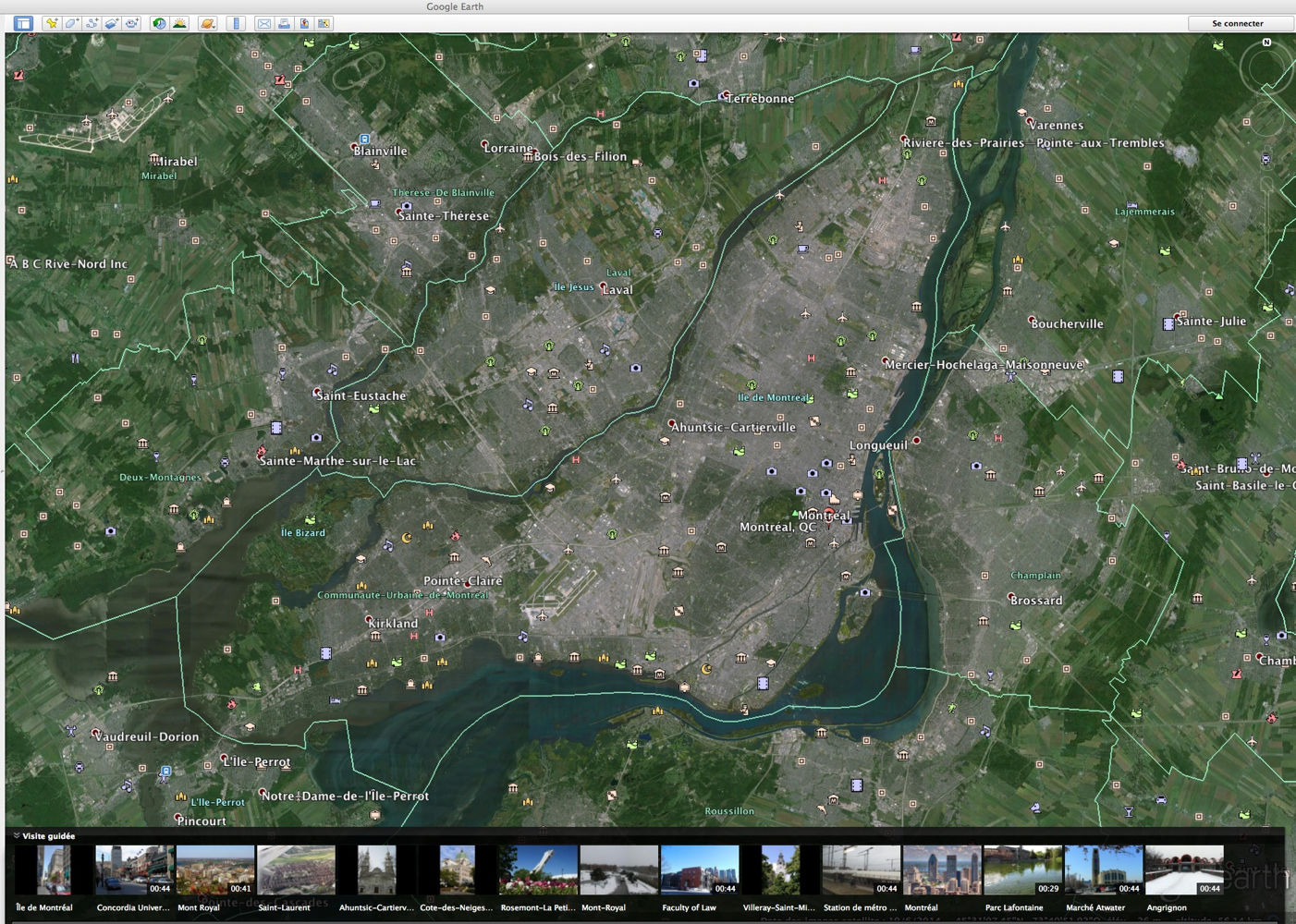Play the Station de métro tour thumbnail
Screen dimensions: 1296x924
click(x=862, y=870)
